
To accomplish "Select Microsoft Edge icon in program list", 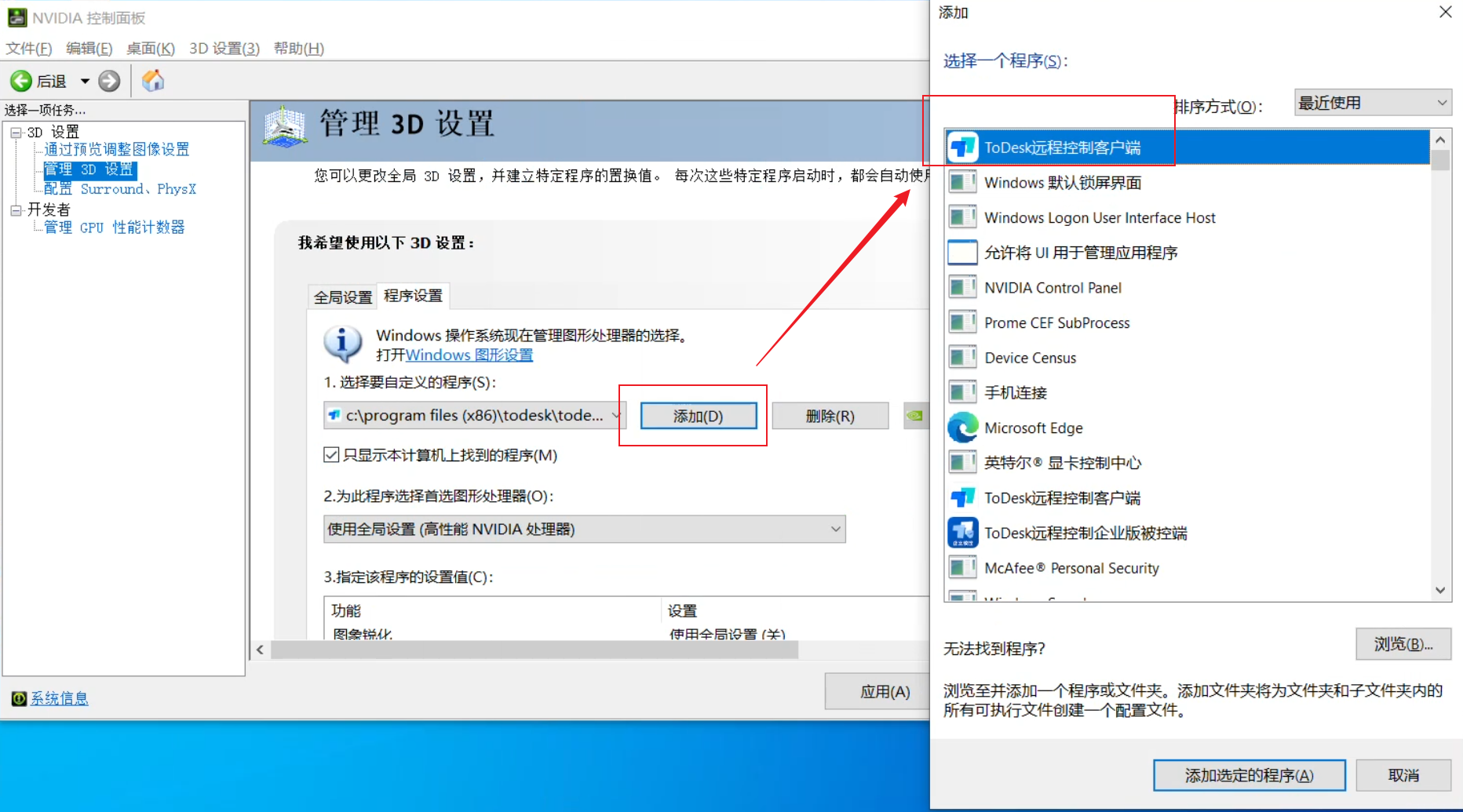I will pyautogui.click(x=962, y=428).
